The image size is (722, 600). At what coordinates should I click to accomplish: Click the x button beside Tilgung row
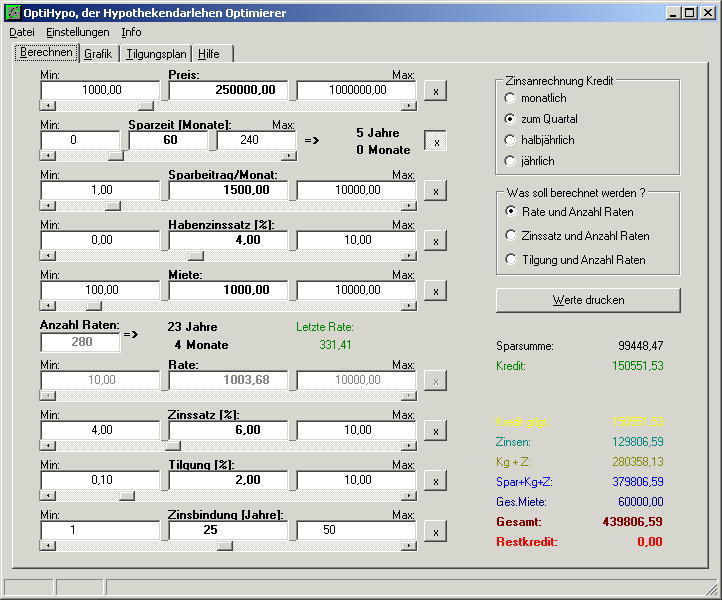click(435, 481)
